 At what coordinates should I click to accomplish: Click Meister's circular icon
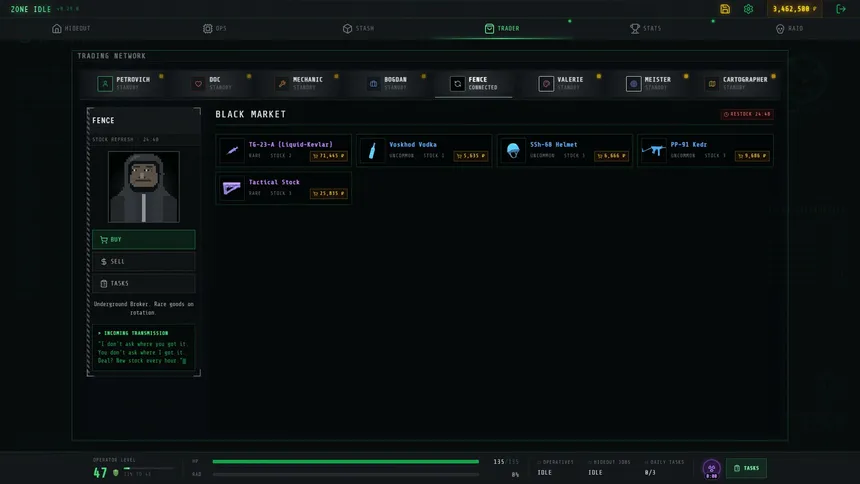[x=633, y=84]
